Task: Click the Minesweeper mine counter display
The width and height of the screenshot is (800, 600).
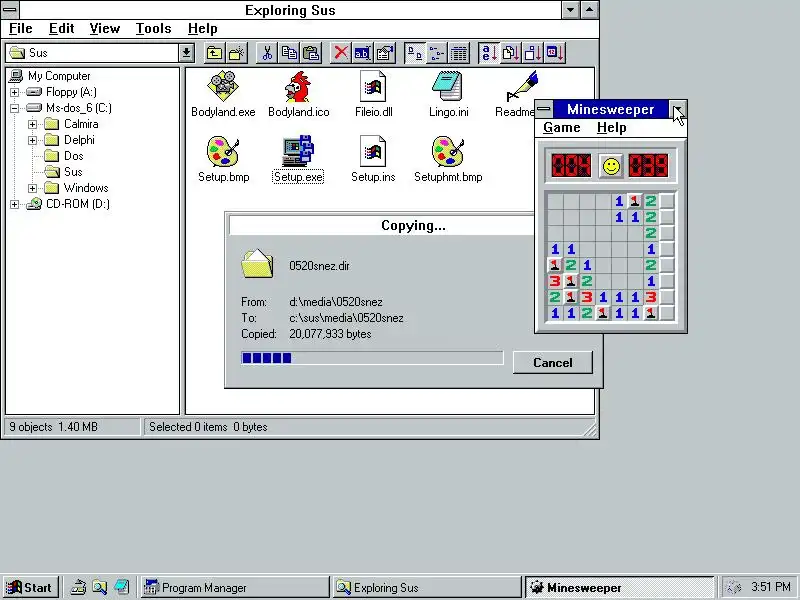Action: point(571,166)
